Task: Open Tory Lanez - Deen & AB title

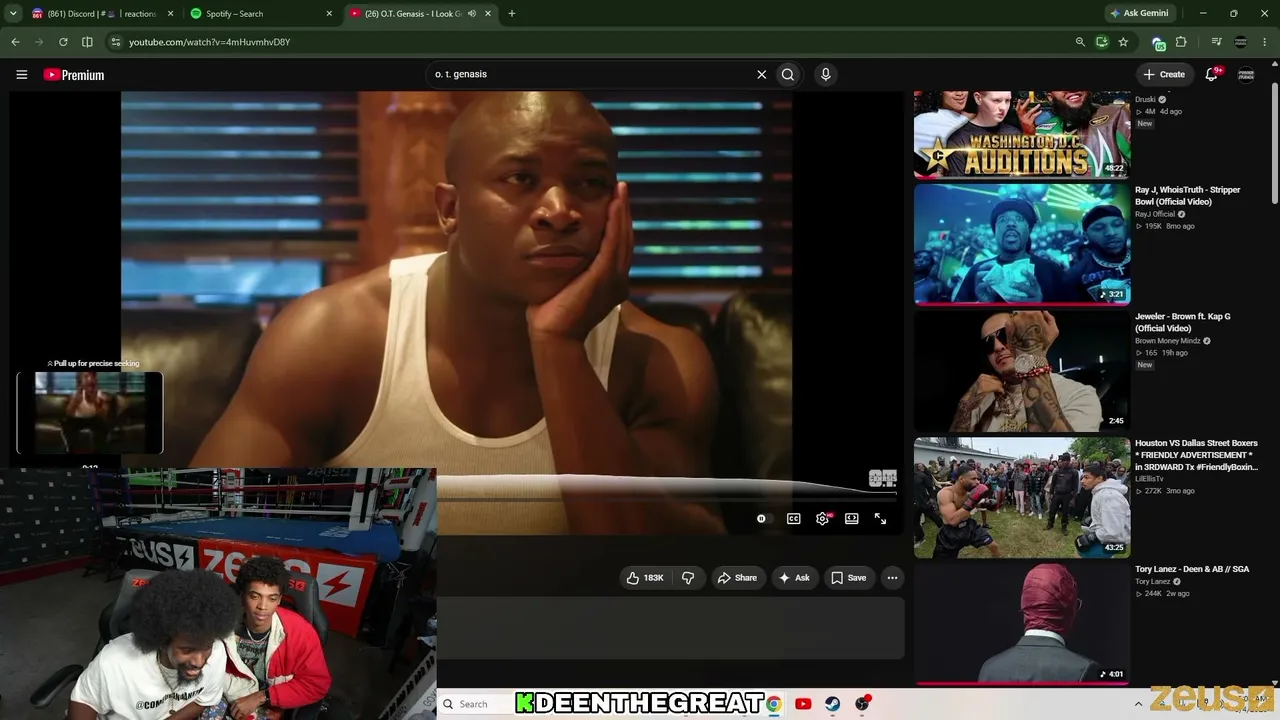Action: pos(1192,569)
